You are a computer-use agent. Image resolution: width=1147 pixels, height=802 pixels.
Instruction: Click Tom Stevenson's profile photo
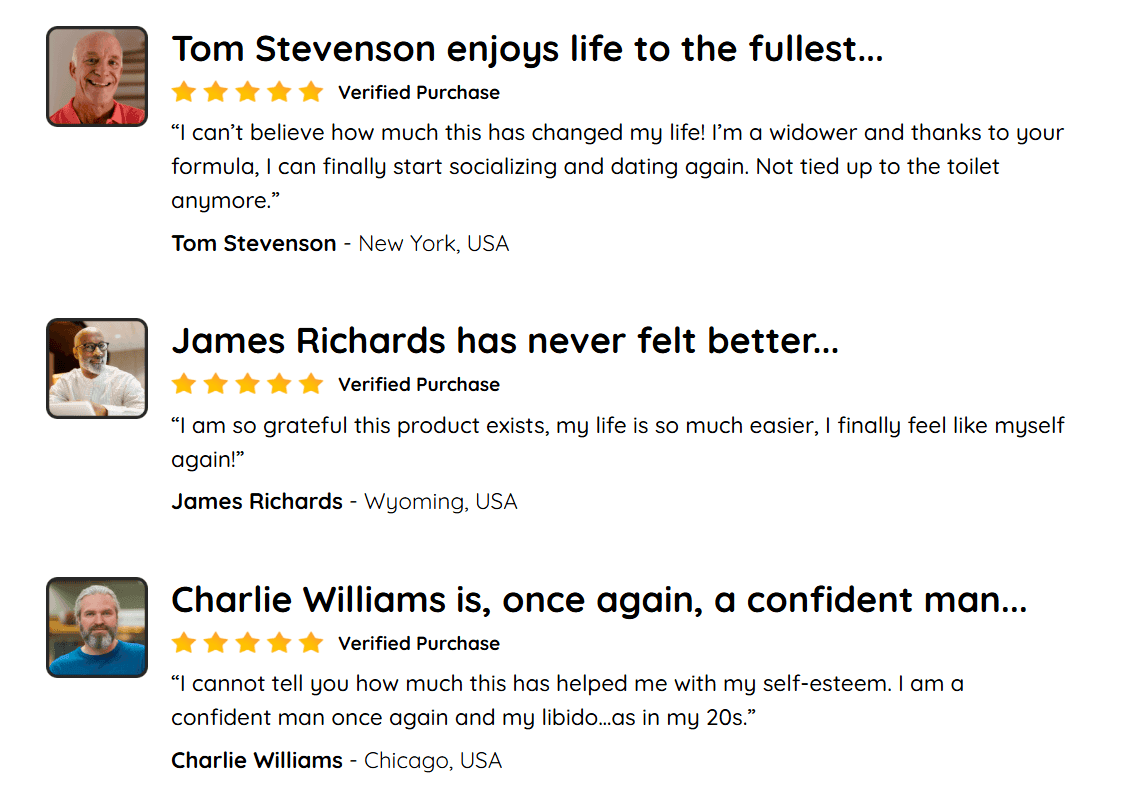pos(97,77)
